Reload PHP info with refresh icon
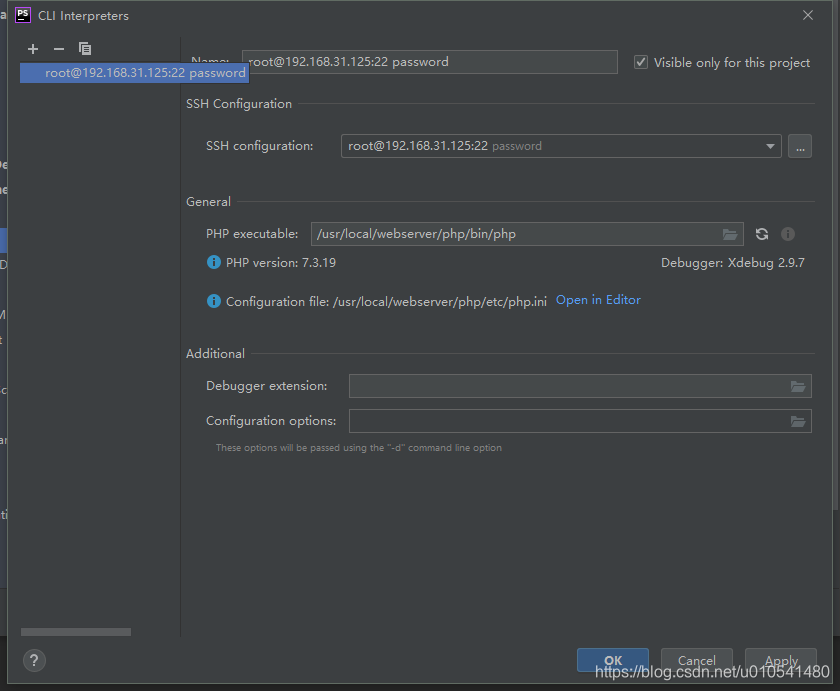The width and height of the screenshot is (840, 691). point(762,234)
